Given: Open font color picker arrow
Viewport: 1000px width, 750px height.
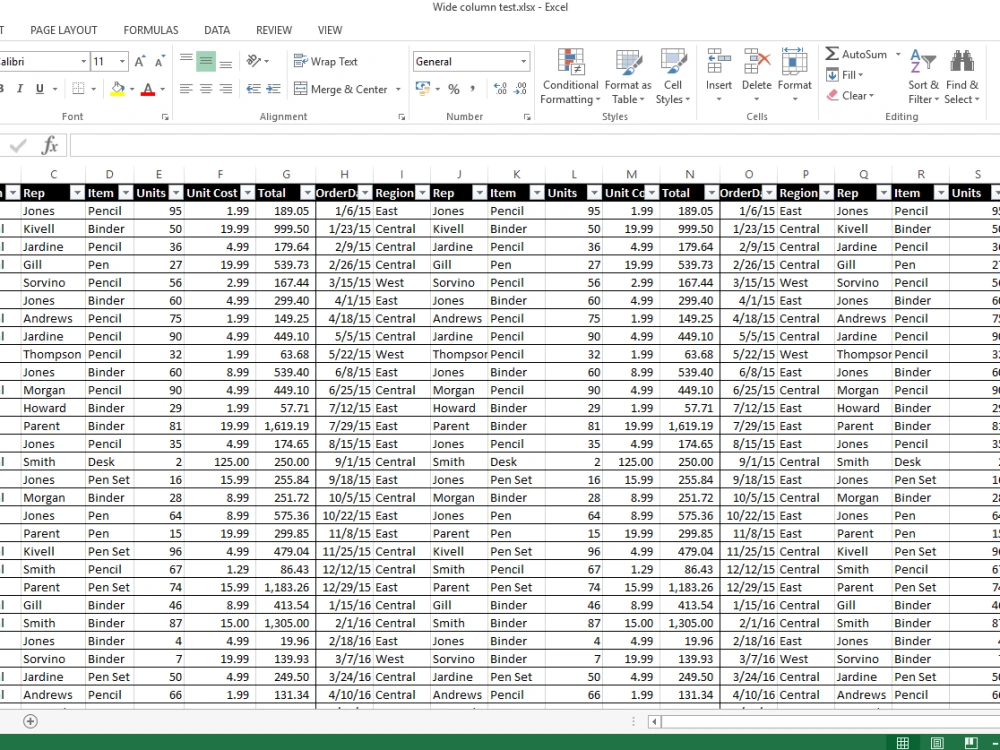Looking at the screenshot, I should click(x=163, y=89).
